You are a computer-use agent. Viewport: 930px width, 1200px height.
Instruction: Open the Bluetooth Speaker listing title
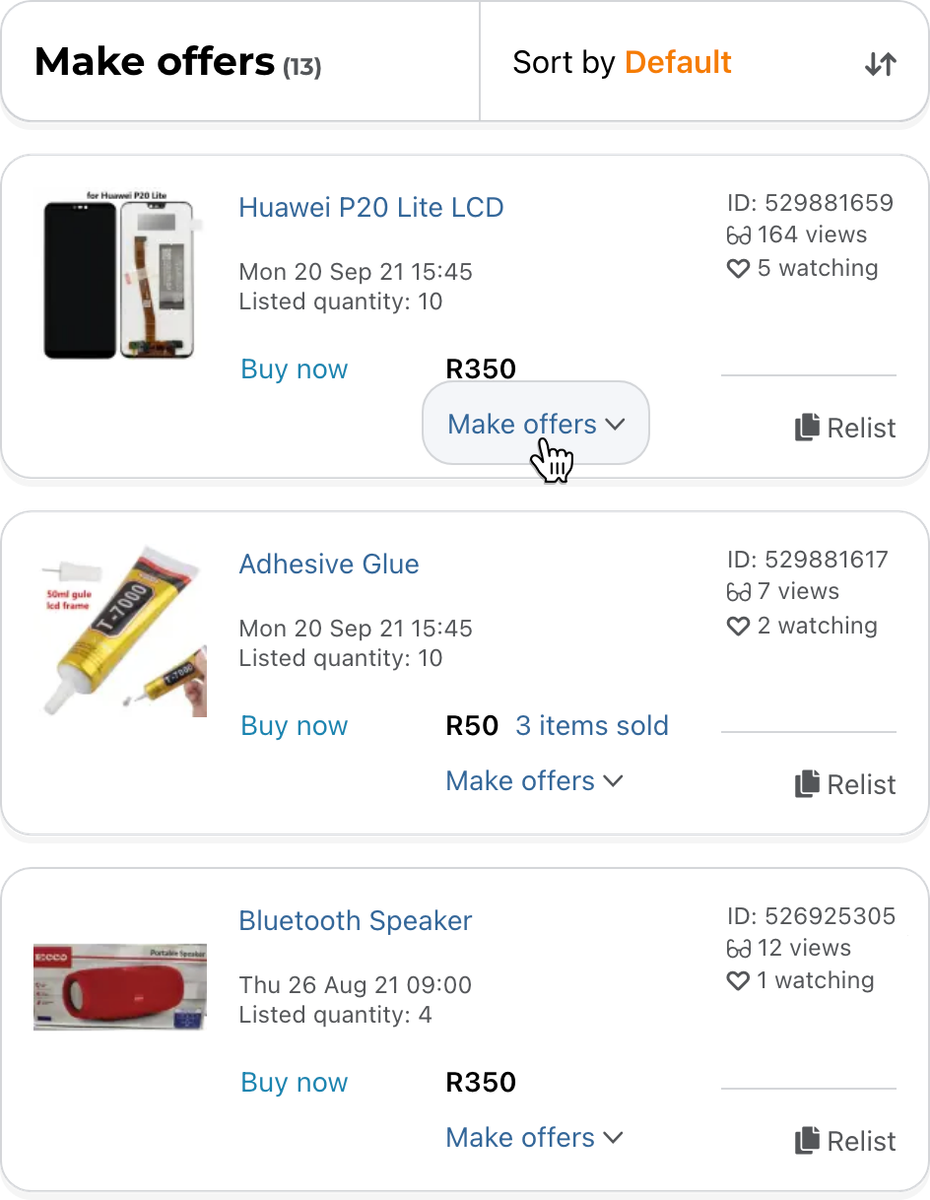pos(355,921)
